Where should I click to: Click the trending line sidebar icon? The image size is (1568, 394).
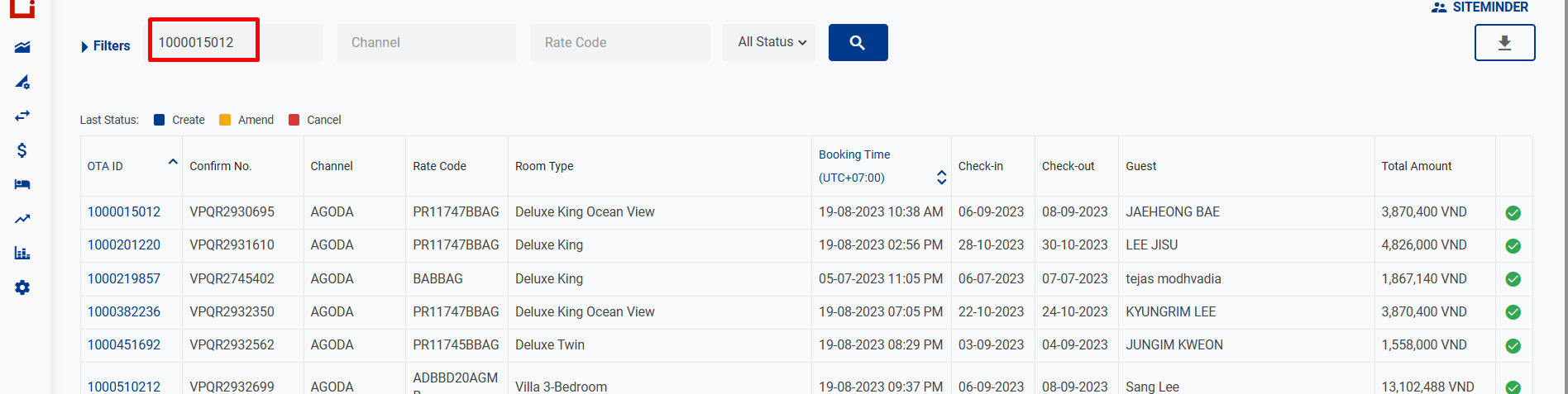[x=22, y=219]
